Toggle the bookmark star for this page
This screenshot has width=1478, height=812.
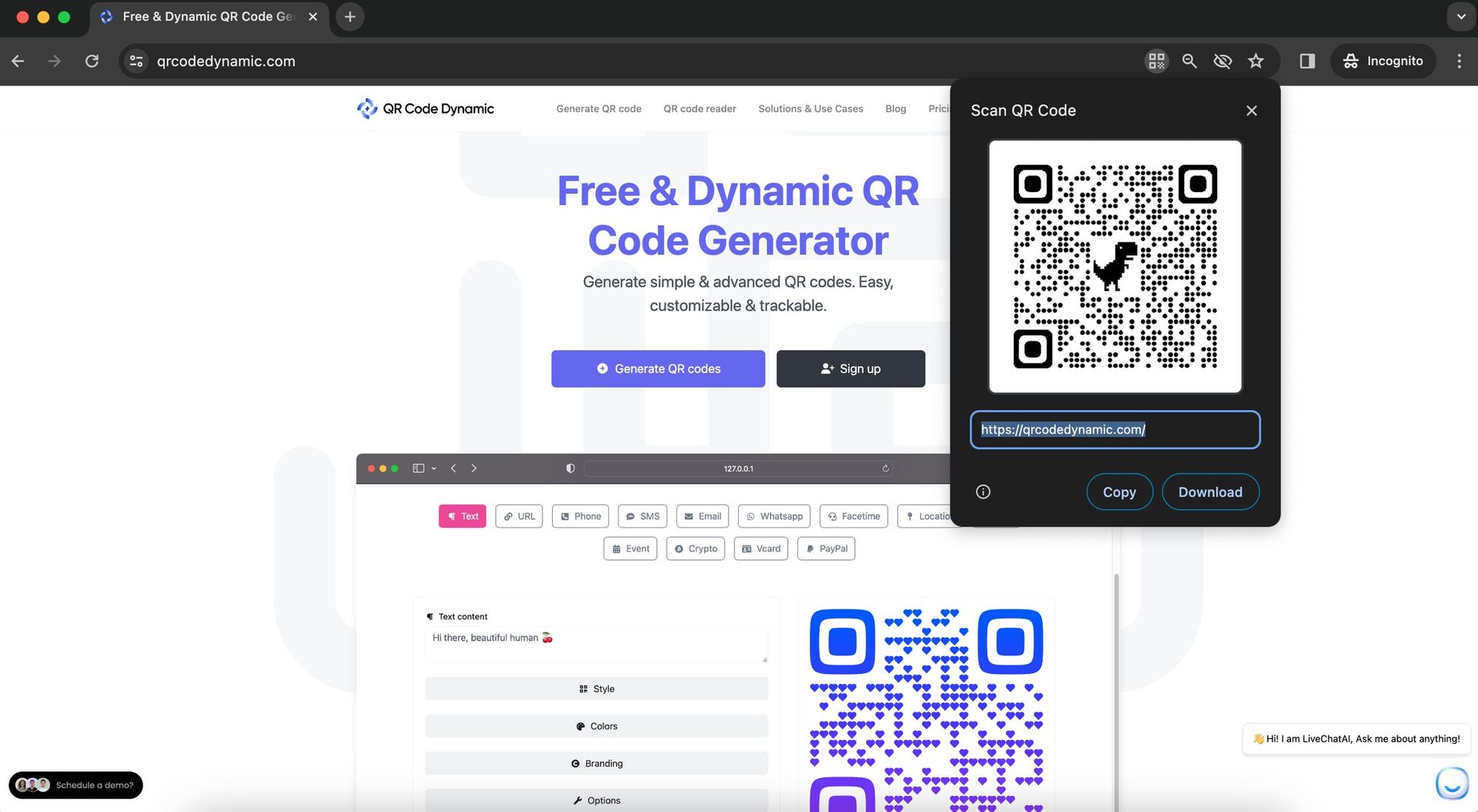coord(1256,61)
